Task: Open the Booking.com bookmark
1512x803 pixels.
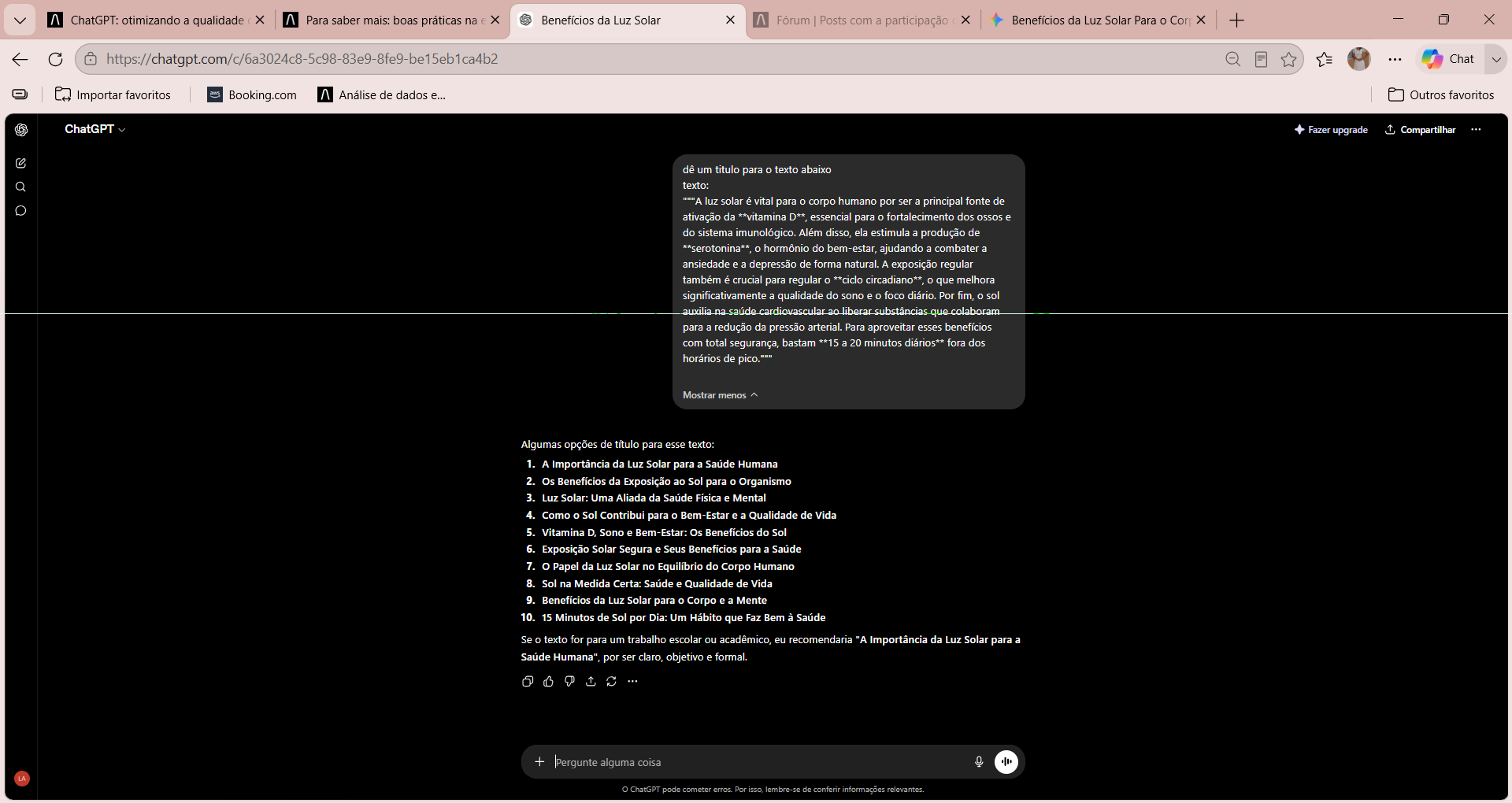Action: (252, 95)
